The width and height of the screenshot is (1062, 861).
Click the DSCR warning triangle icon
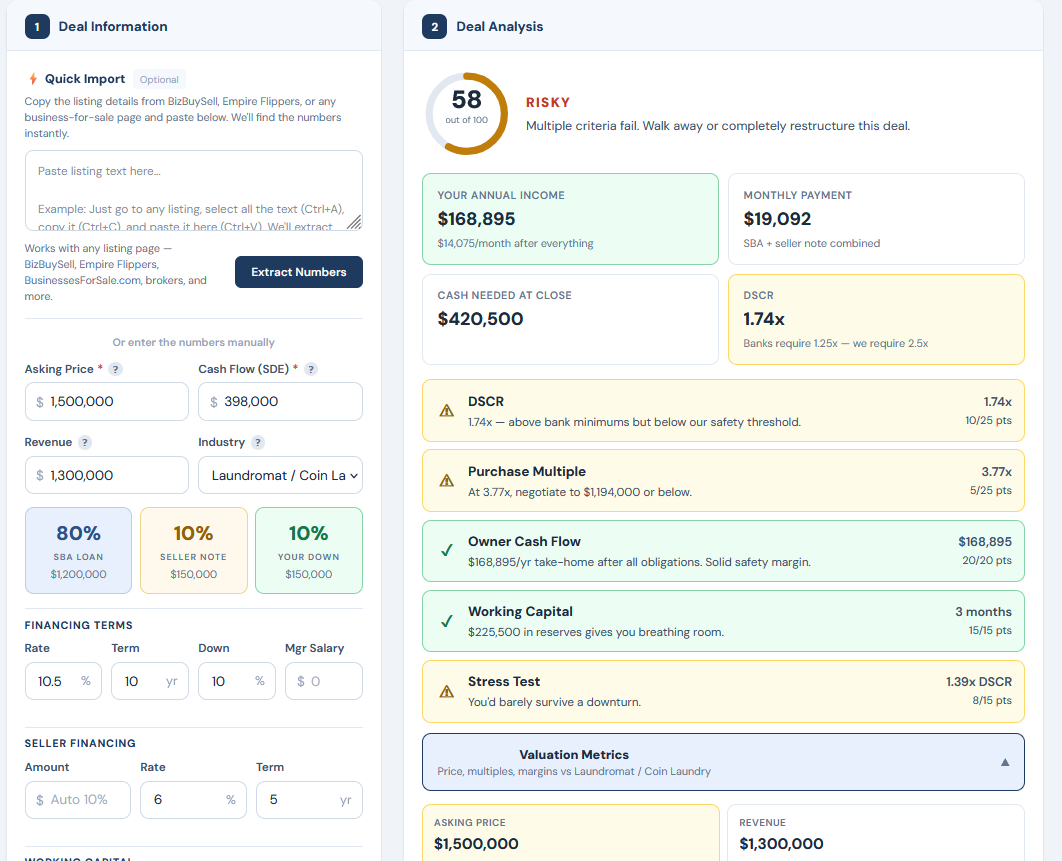[446, 409]
